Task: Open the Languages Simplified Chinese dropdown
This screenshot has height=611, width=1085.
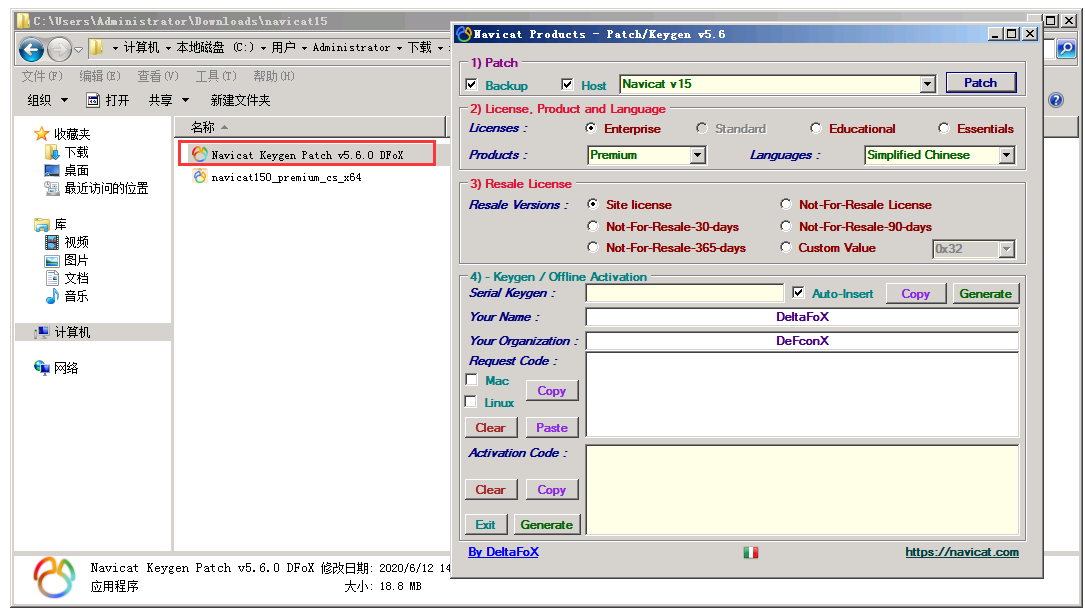Action: [1007, 155]
